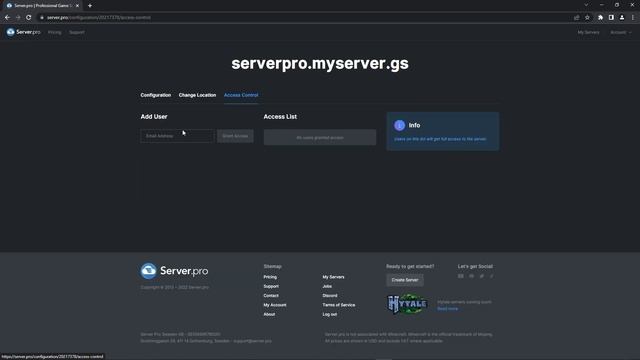
Task: Open the third social media icon in footer
Action: pos(482,276)
